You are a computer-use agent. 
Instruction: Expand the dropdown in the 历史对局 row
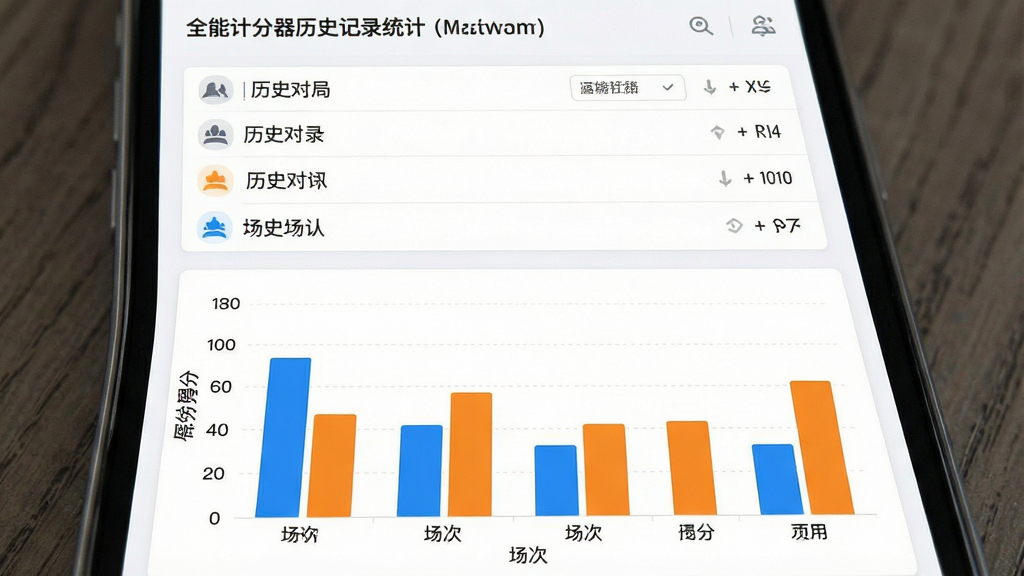[x=628, y=88]
